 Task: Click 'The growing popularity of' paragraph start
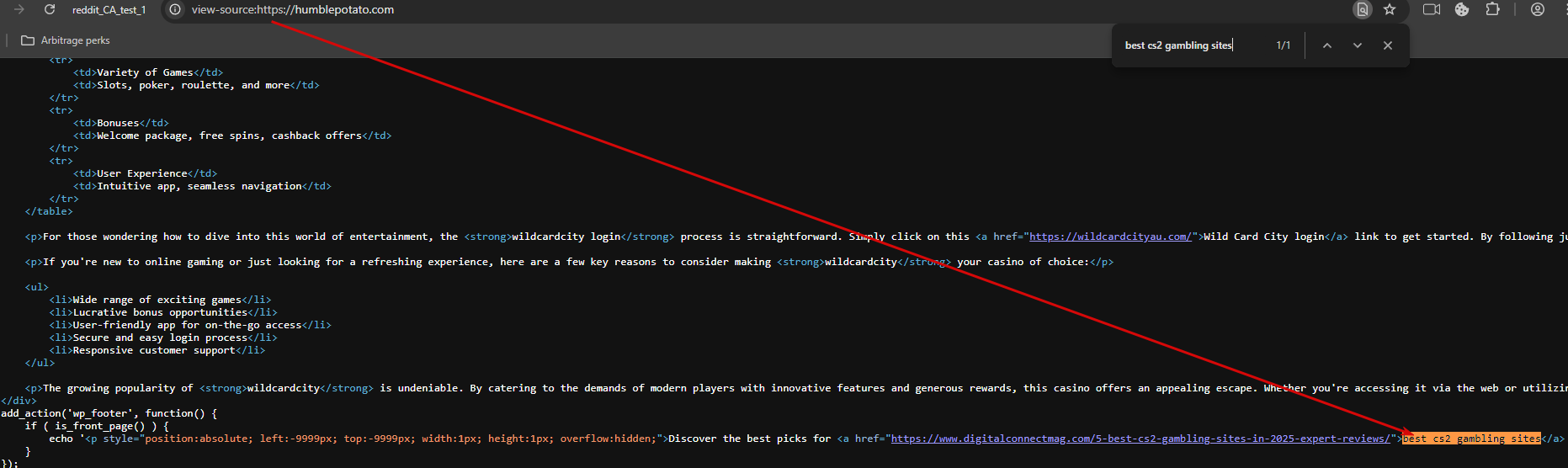pyautogui.click(x=118, y=388)
